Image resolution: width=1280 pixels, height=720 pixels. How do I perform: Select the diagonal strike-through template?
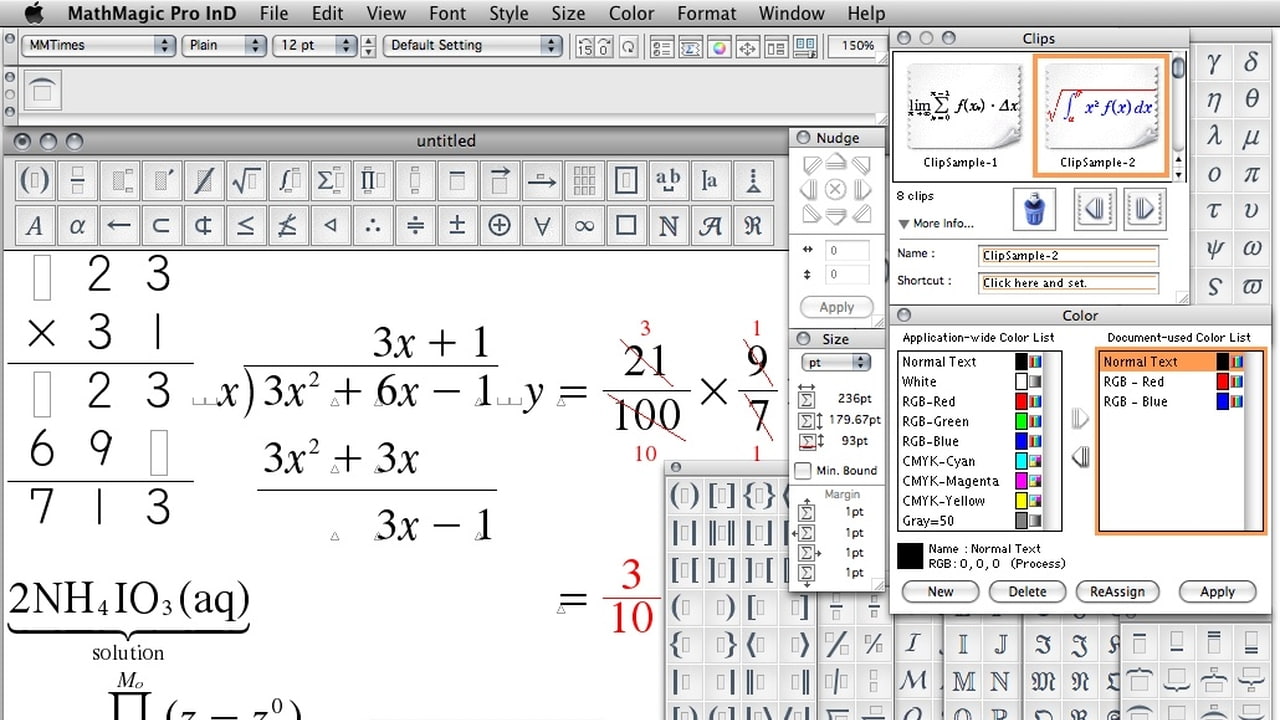click(x=204, y=181)
